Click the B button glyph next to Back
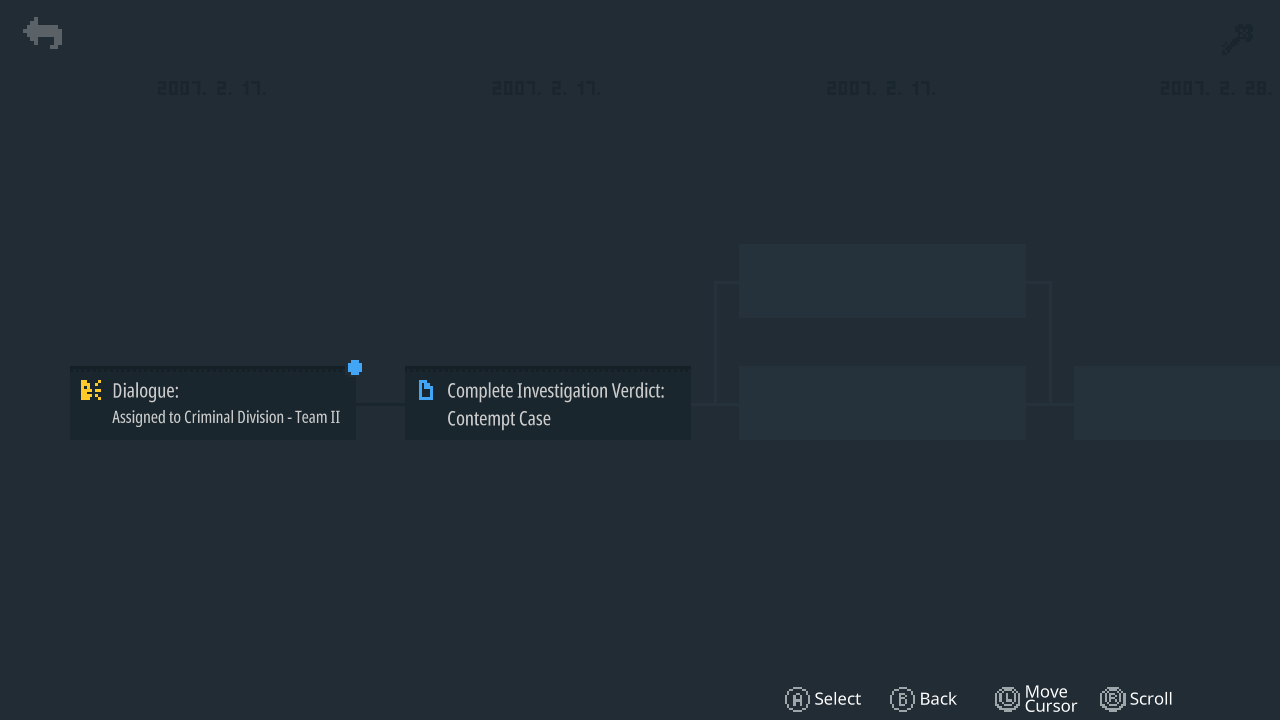Viewport: 1280px width, 720px height. pos(902,699)
